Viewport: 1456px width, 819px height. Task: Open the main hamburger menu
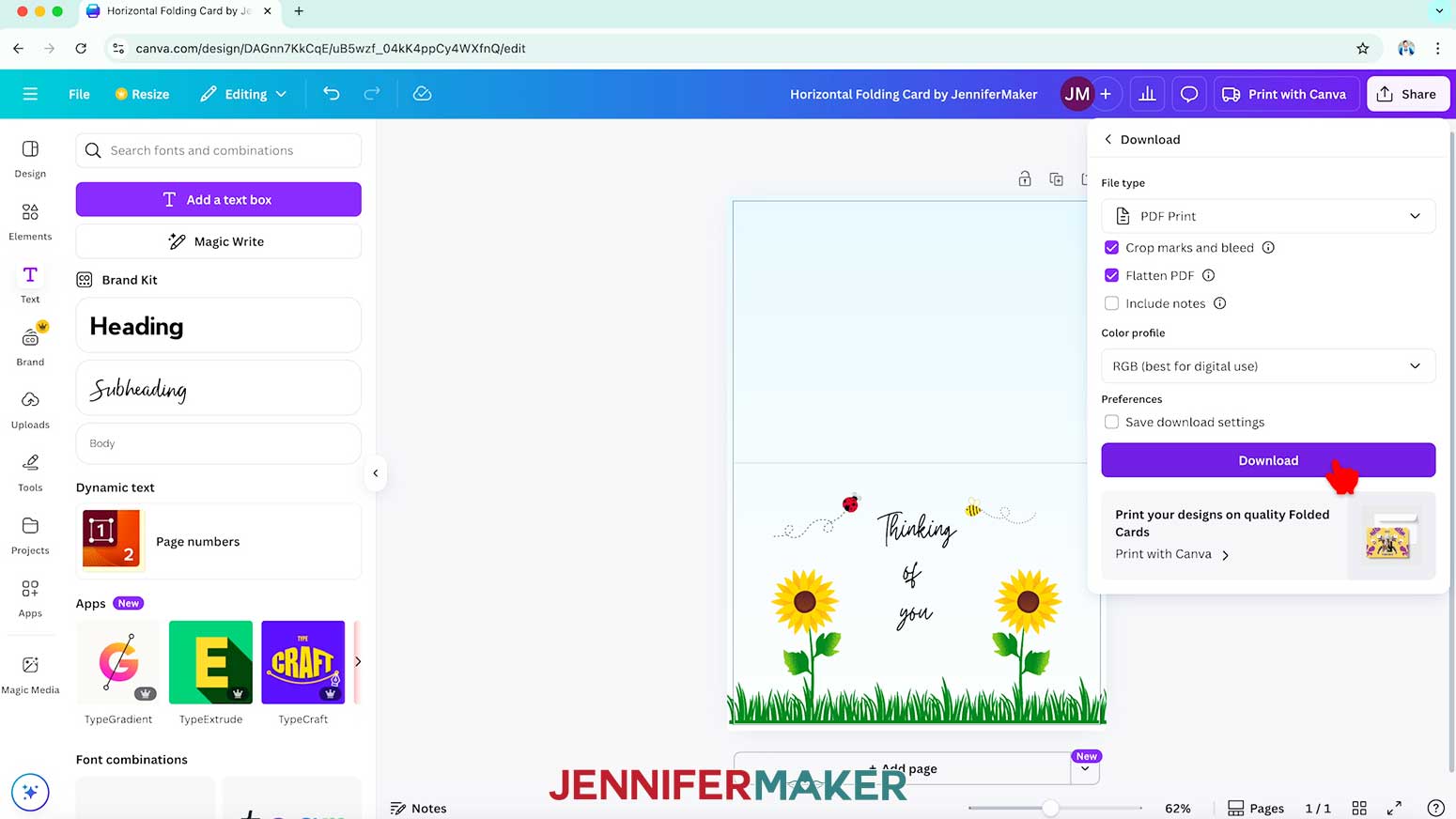[x=30, y=94]
